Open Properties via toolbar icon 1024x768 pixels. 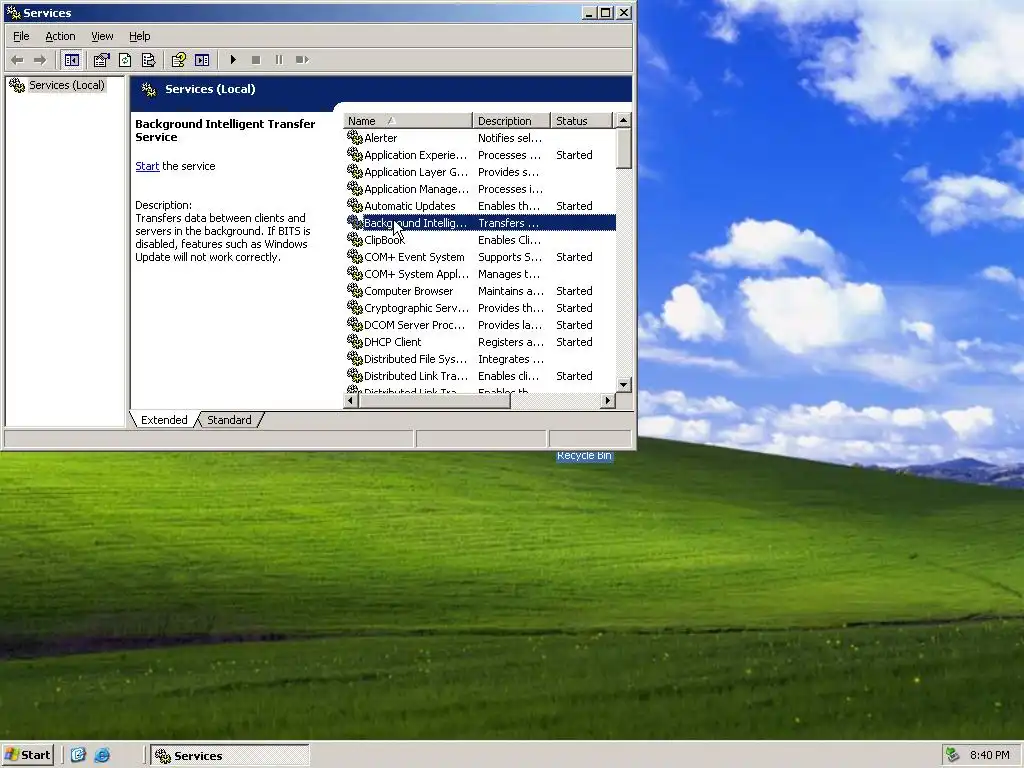[x=101, y=60]
